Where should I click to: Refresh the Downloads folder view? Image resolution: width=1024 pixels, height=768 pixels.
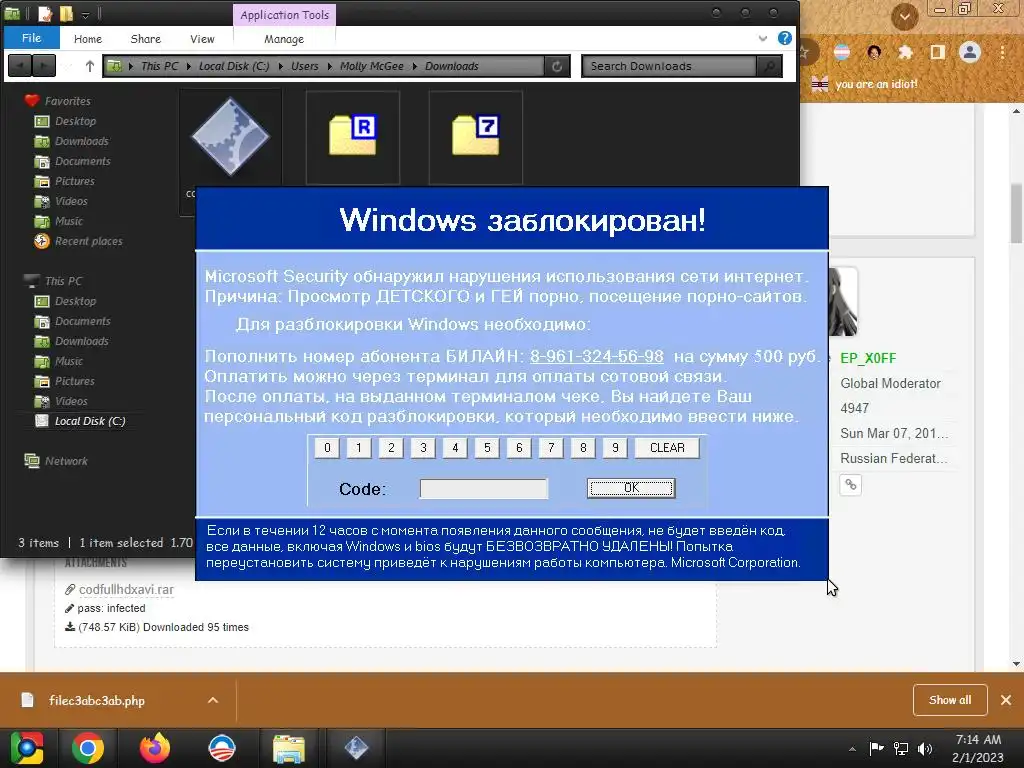click(557, 66)
